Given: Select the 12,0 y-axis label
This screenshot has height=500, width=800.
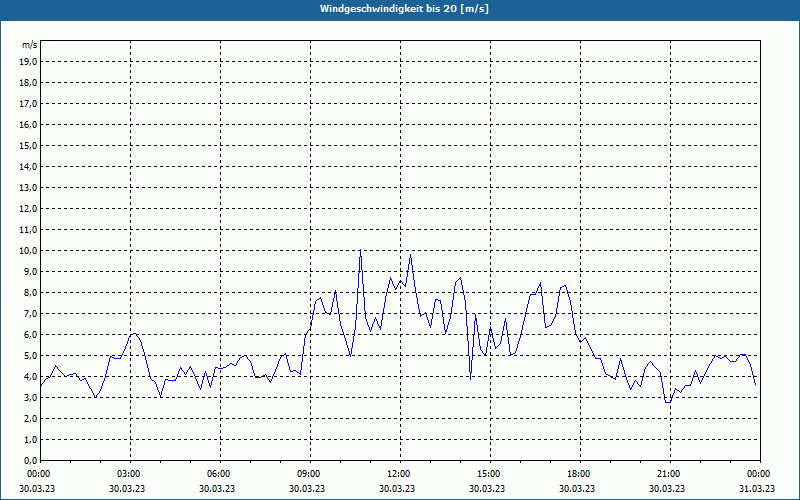Looking at the screenshot, I should pyautogui.click(x=29, y=209).
